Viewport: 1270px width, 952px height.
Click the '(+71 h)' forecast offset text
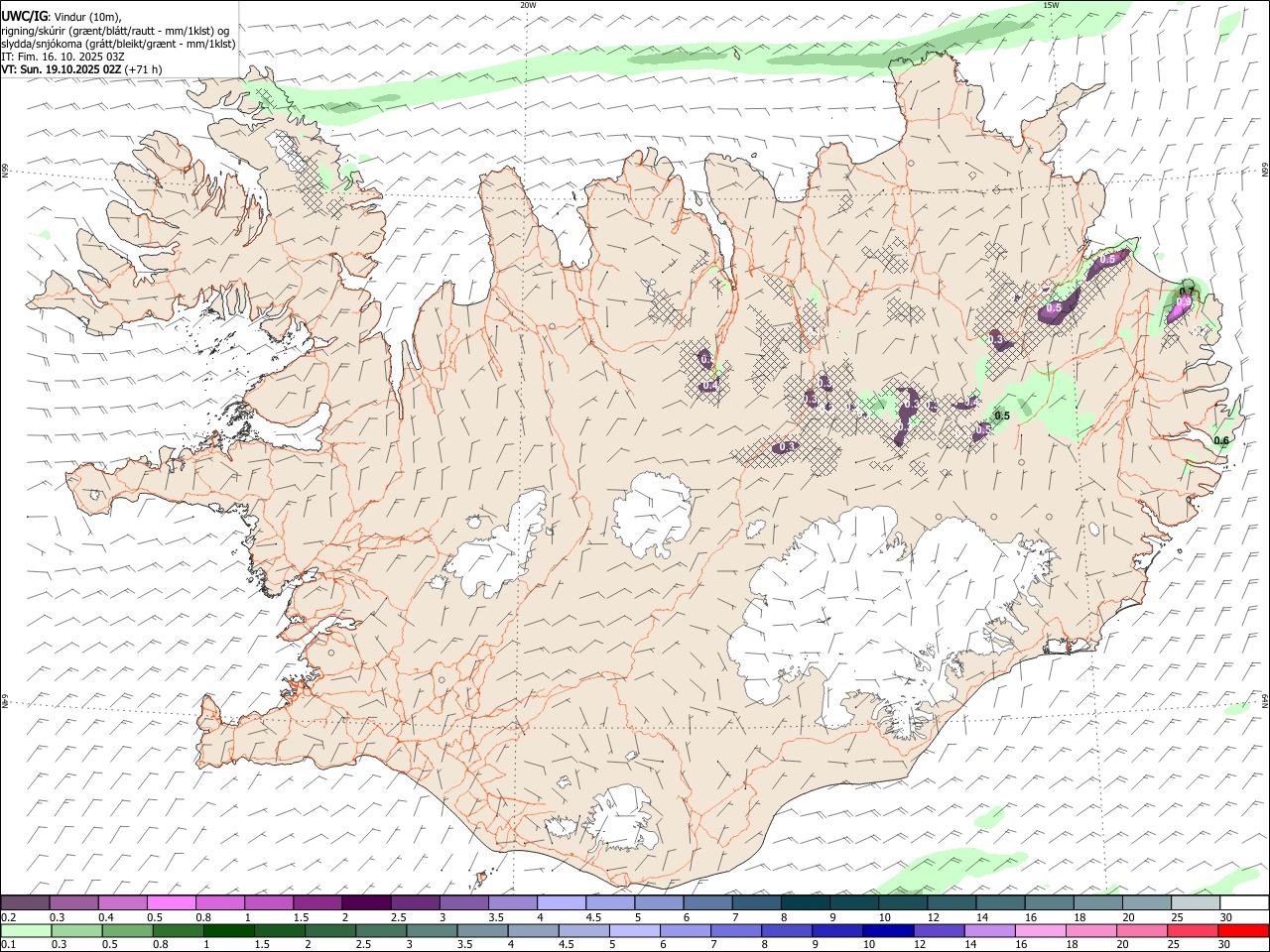(144, 69)
